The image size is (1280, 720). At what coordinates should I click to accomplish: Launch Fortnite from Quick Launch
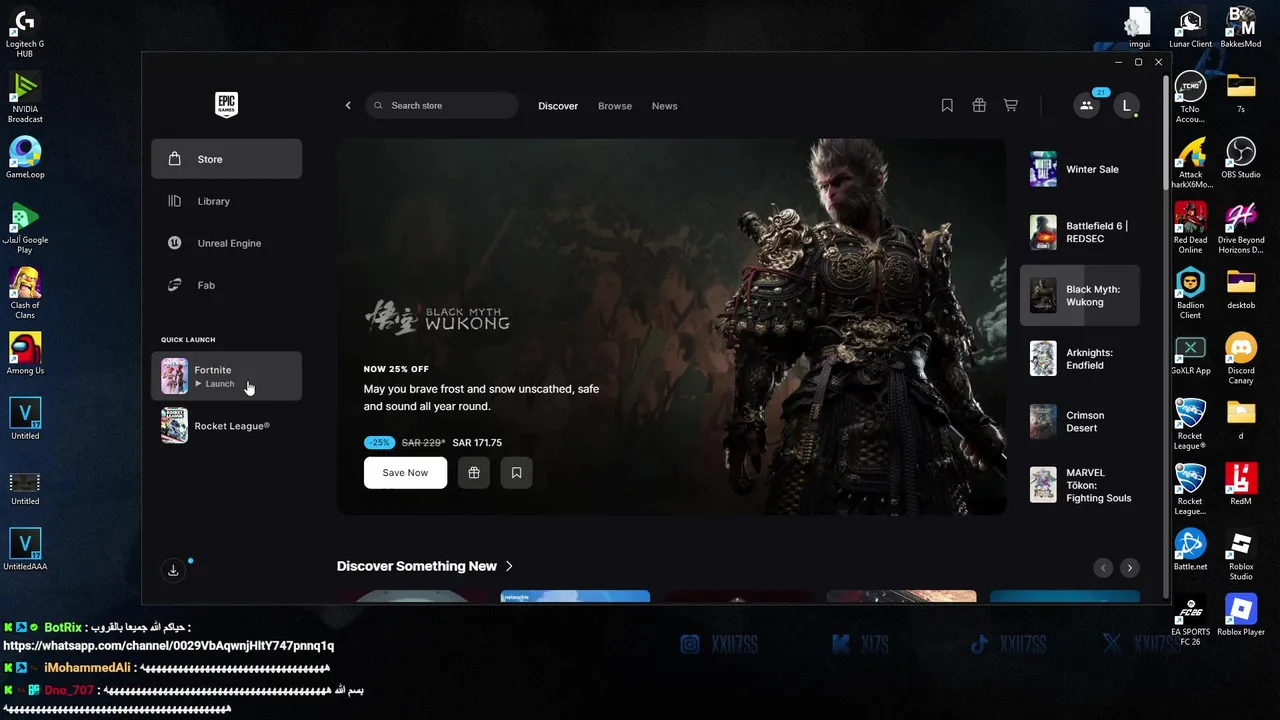point(226,376)
